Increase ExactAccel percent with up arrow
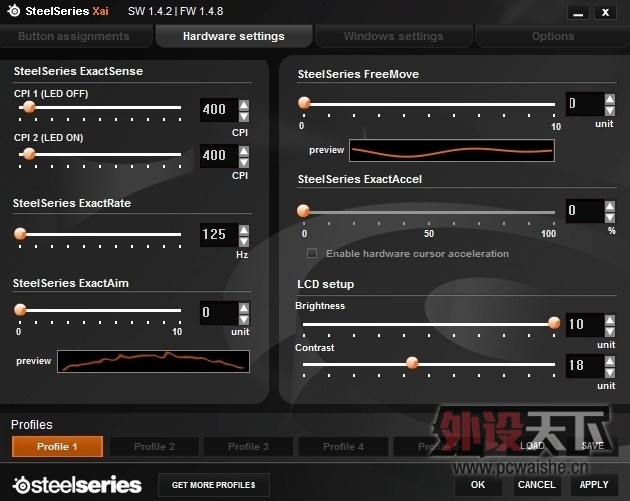Screen dimensions: 630x501 (610, 206)
